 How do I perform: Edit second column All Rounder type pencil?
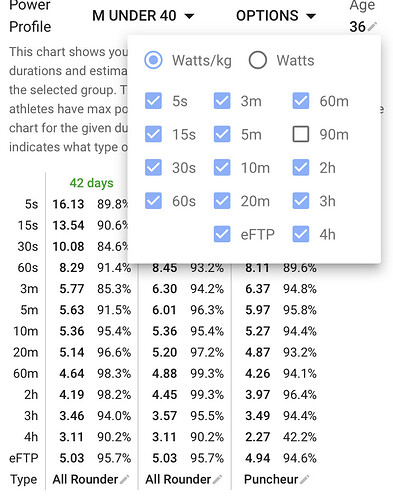217,479
